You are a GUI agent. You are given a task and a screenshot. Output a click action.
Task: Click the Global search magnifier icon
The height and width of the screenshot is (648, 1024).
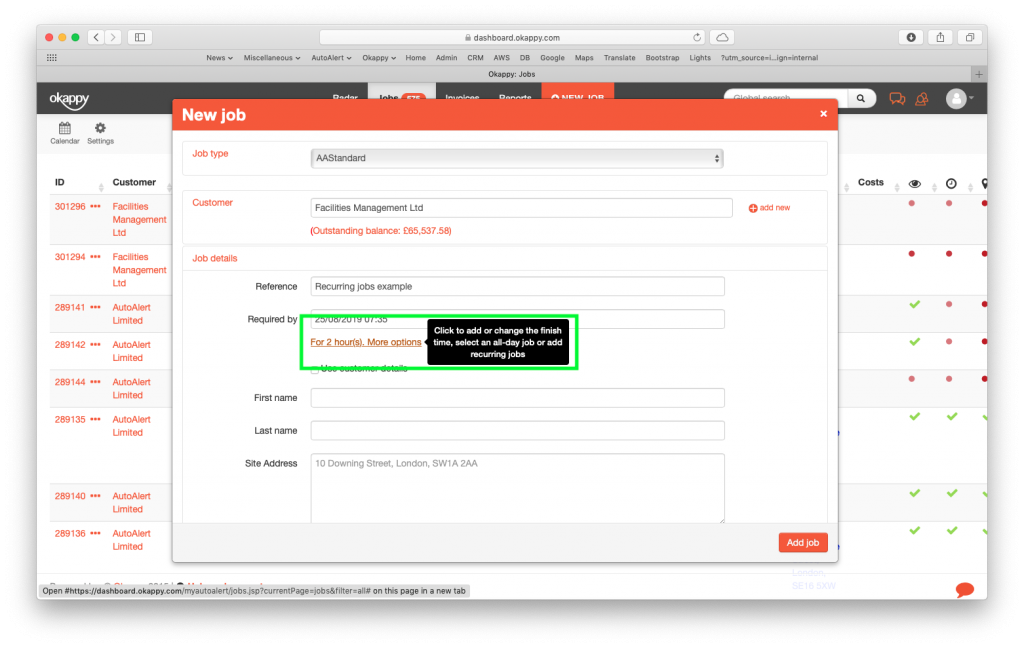[x=861, y=98]
